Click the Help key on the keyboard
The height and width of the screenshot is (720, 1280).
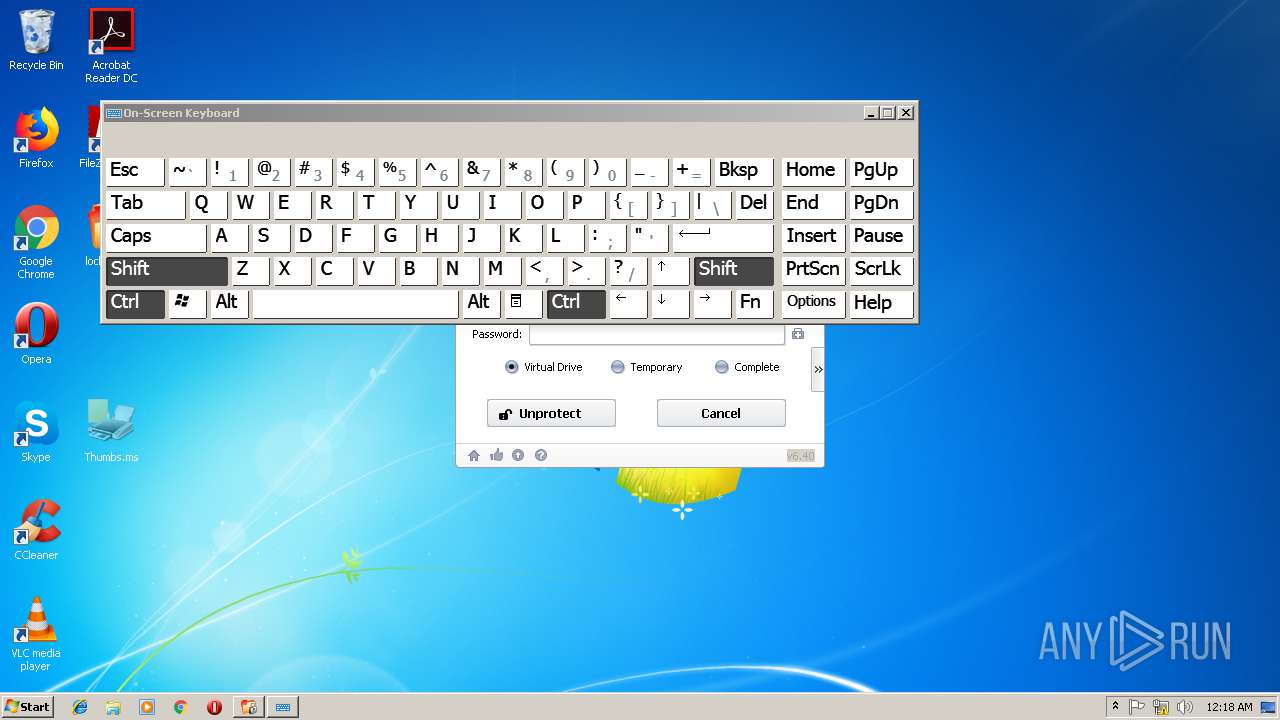pyautogui.click(x=880, y=303)
